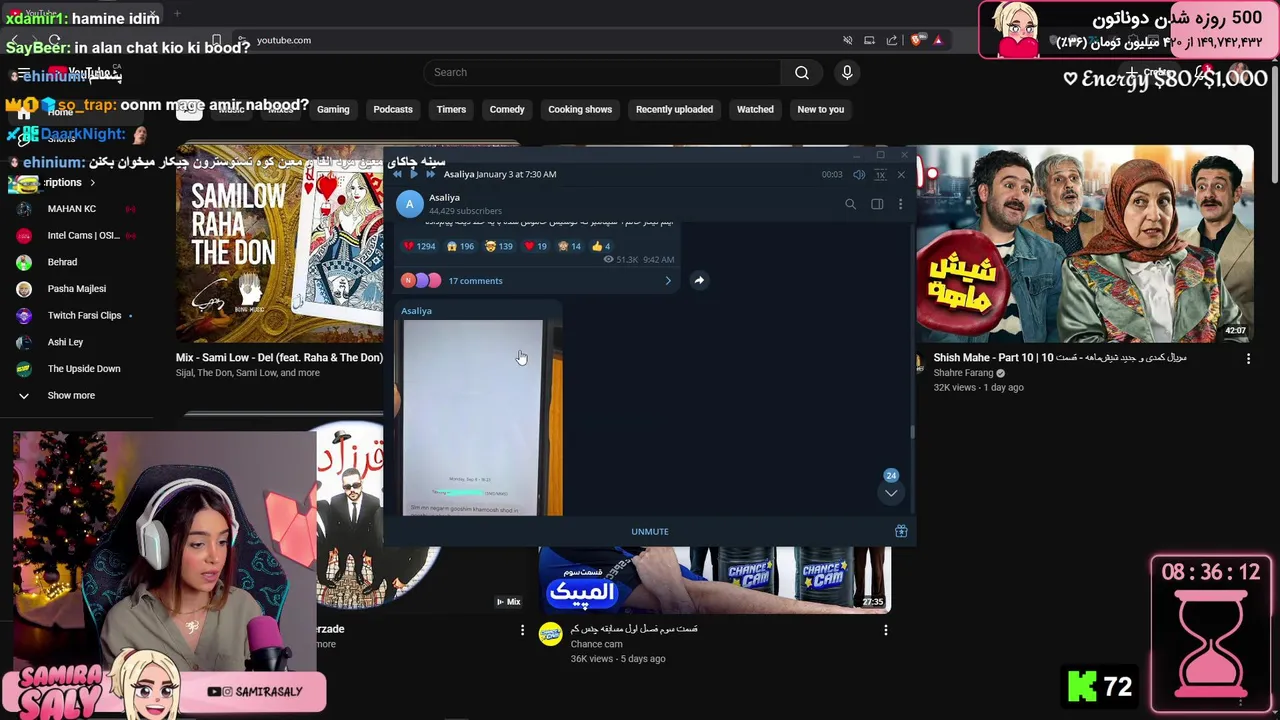The width and height of the screenshot is (1280, 720).
Task: Select the New to you filter chip
Action: click(x=821, y=109)
